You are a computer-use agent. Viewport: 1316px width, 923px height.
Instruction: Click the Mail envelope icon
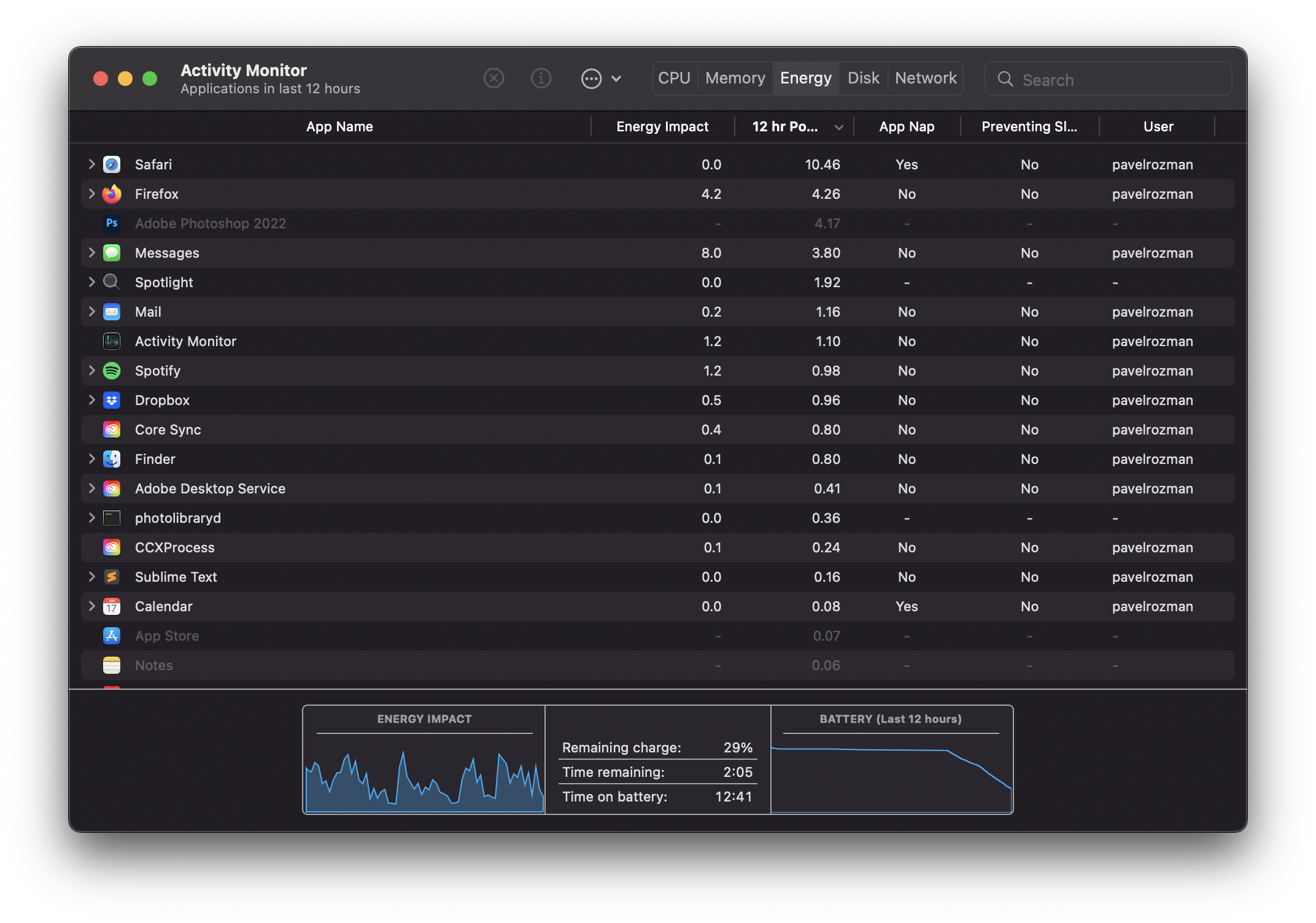(x=112, y=312)
